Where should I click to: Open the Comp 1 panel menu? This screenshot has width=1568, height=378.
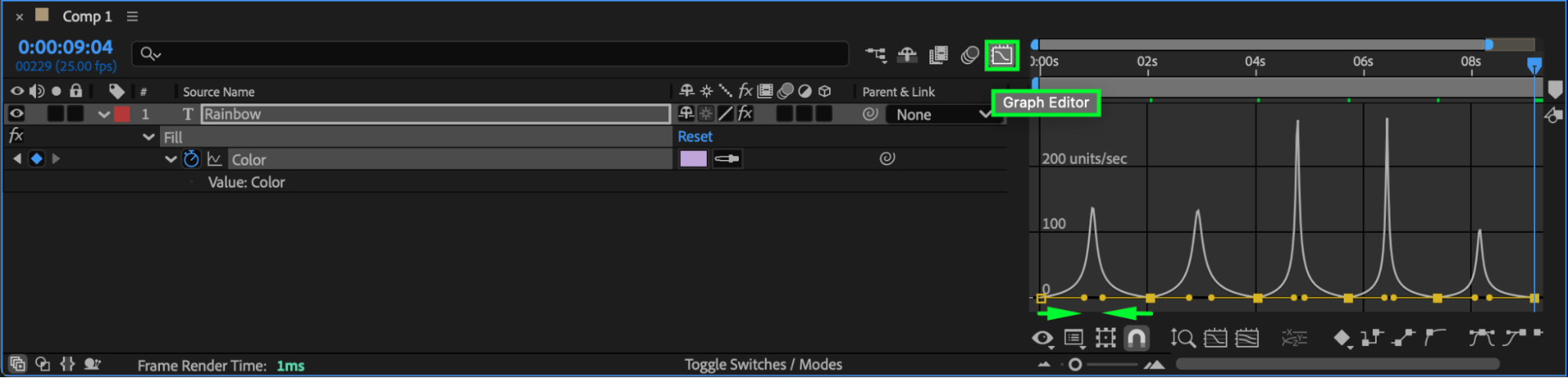tap(133, 16)
